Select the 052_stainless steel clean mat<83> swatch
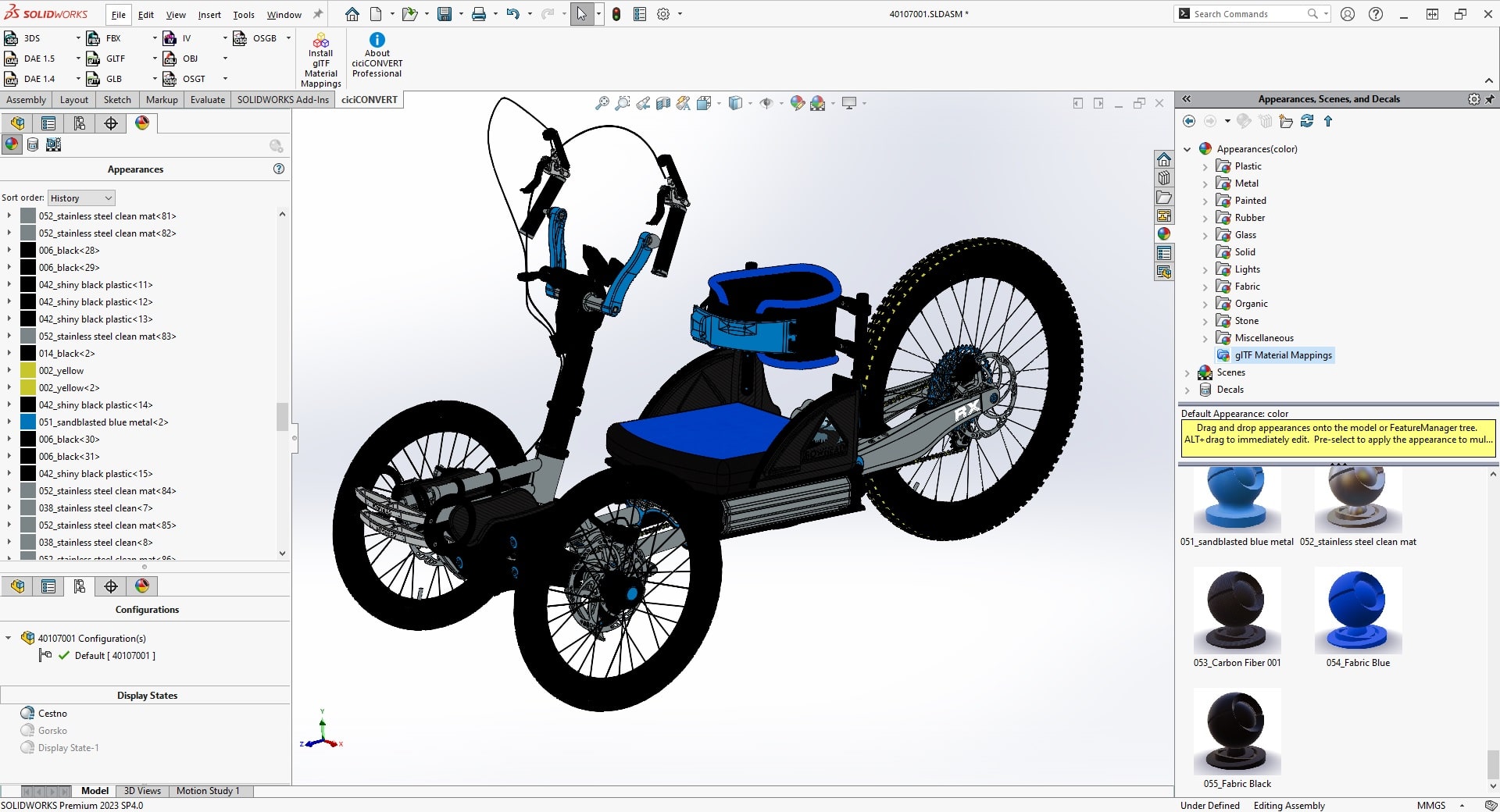The width and height of the screenshot is (1500, 812). coord(28,337)
